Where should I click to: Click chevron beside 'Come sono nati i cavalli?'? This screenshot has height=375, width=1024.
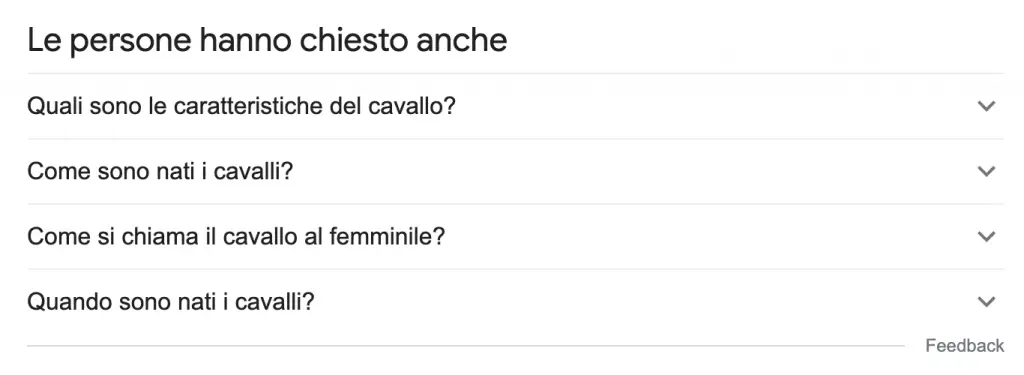point(986,171)
